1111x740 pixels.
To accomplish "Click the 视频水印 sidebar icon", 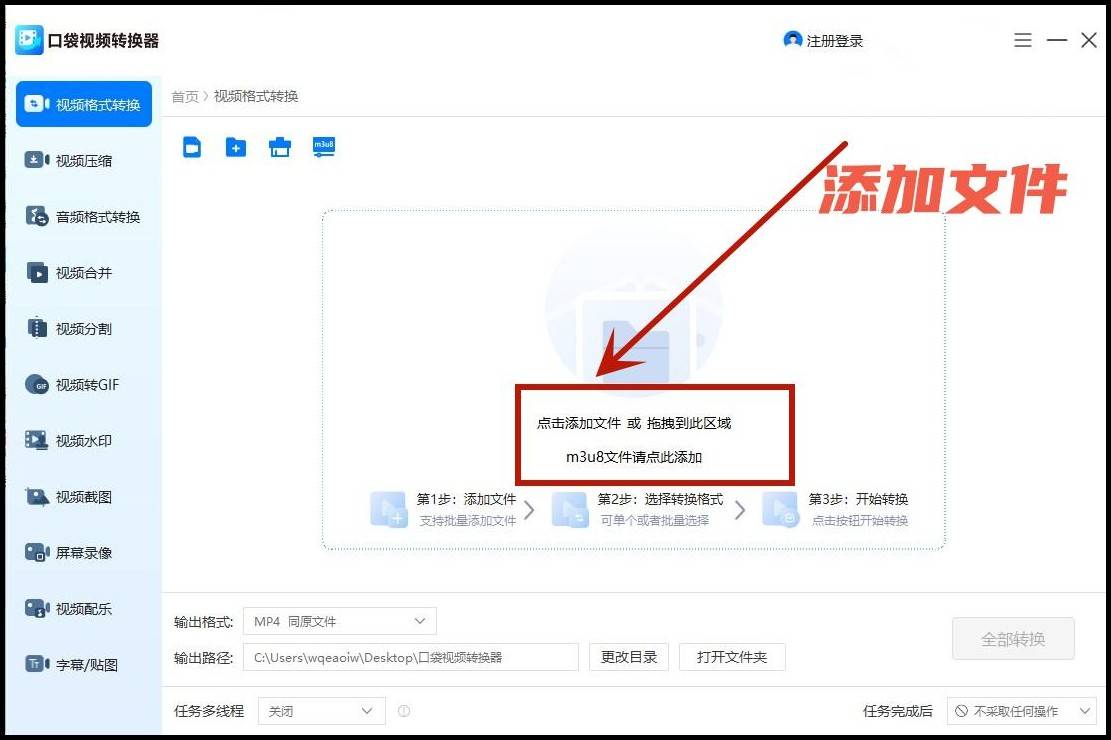I will pyautogui.click(x=36, y=440).
